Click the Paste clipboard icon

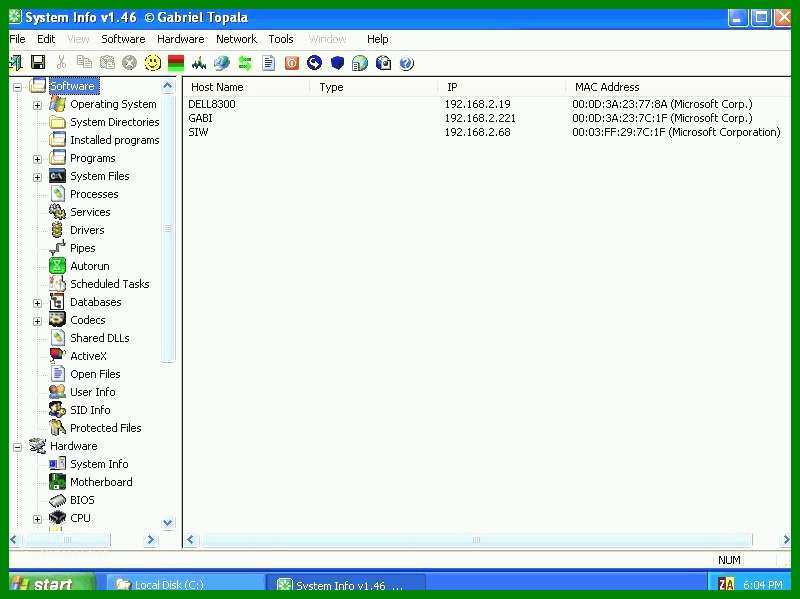[x=107, y=63]
